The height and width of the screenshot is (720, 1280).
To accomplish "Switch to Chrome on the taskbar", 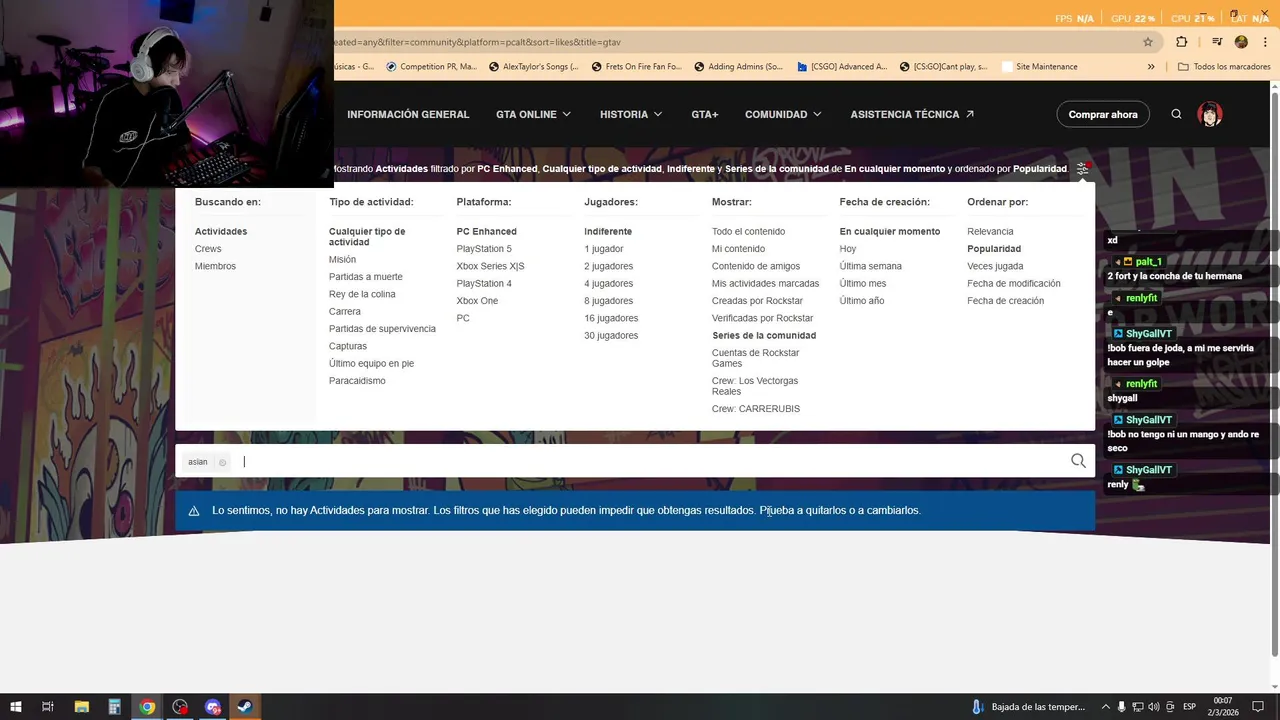I will (x=147, y=707).
